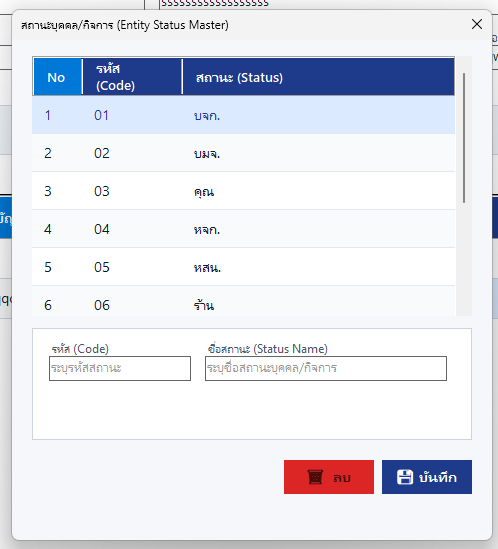The width and height of the screenshot is (498, 549).
Task: Close the Entity Status Master dialog
Action: coord(477,24)
